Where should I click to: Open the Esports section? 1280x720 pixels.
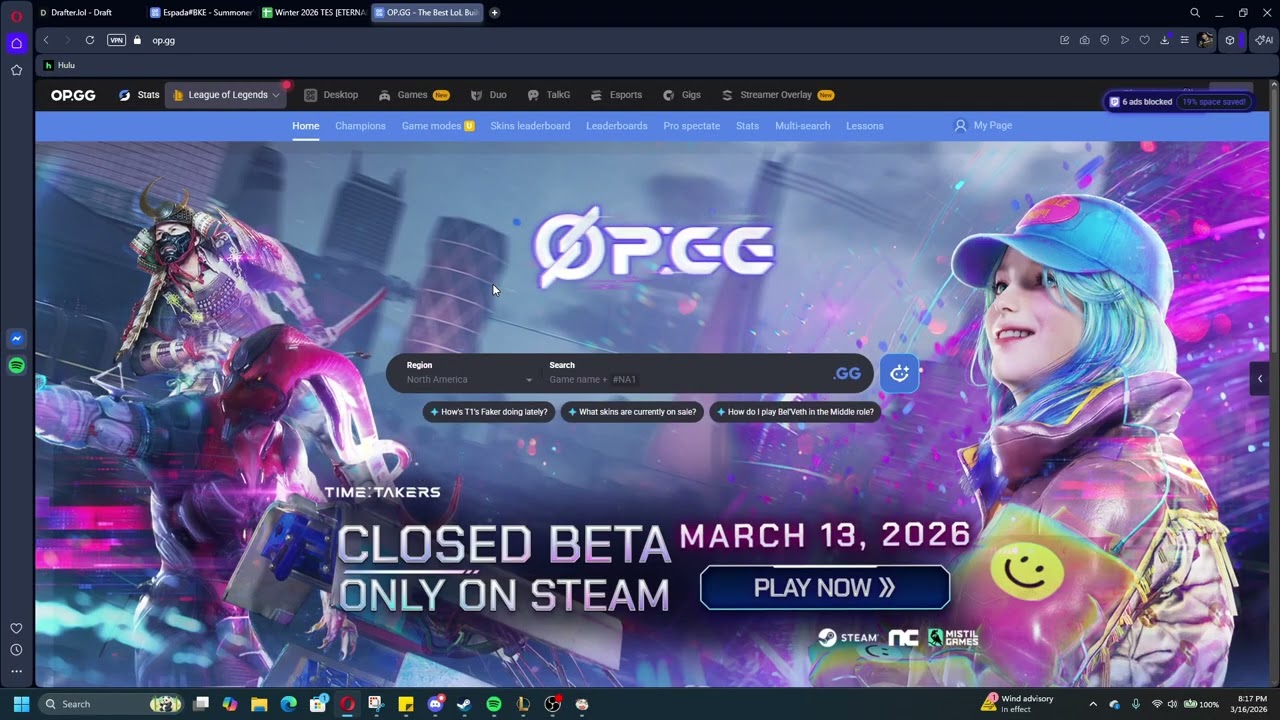point(616,95)
